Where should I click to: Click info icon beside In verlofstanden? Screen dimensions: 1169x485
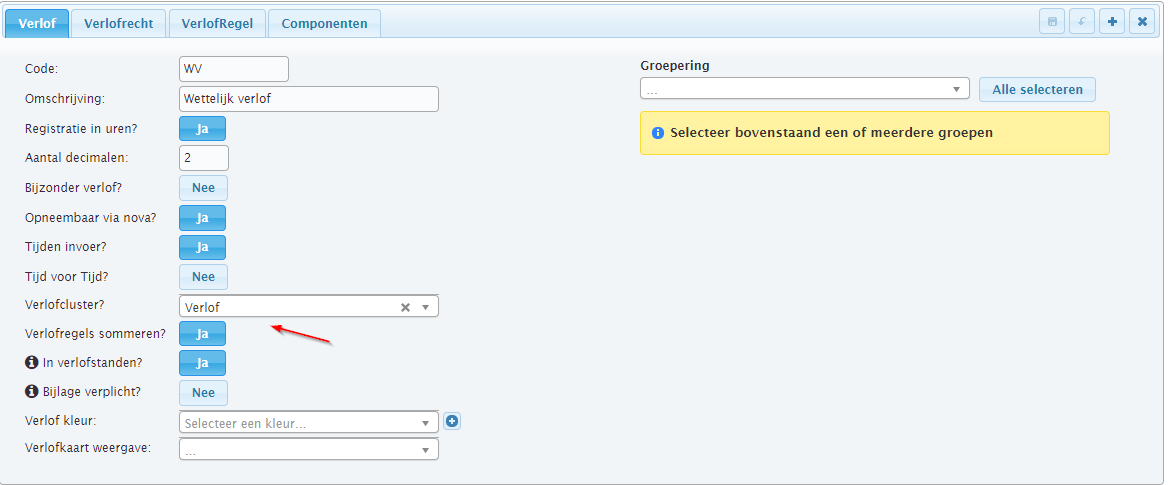click(x=31, y=363)
